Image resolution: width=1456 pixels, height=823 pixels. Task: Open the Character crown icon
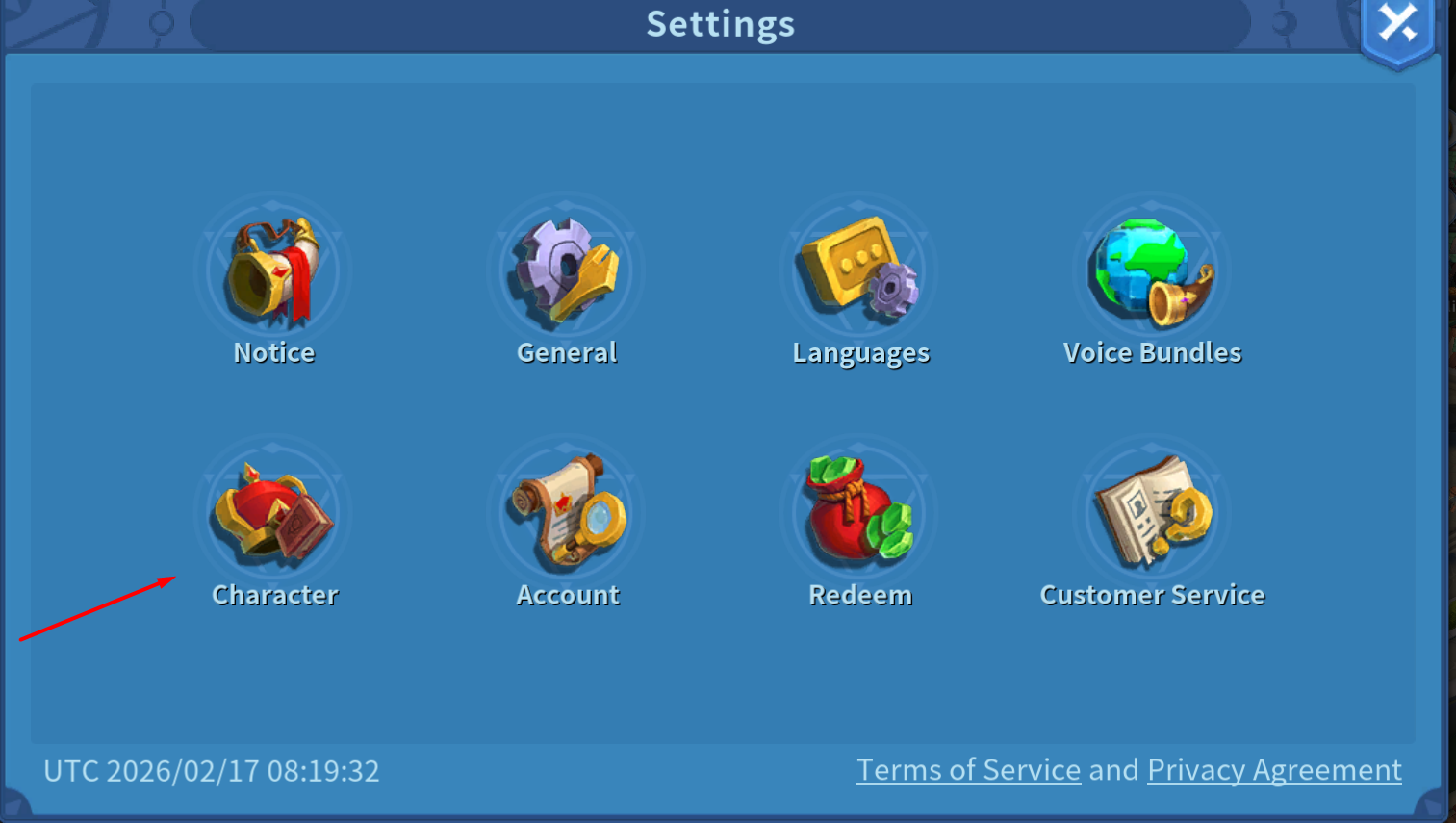(273, 513)
